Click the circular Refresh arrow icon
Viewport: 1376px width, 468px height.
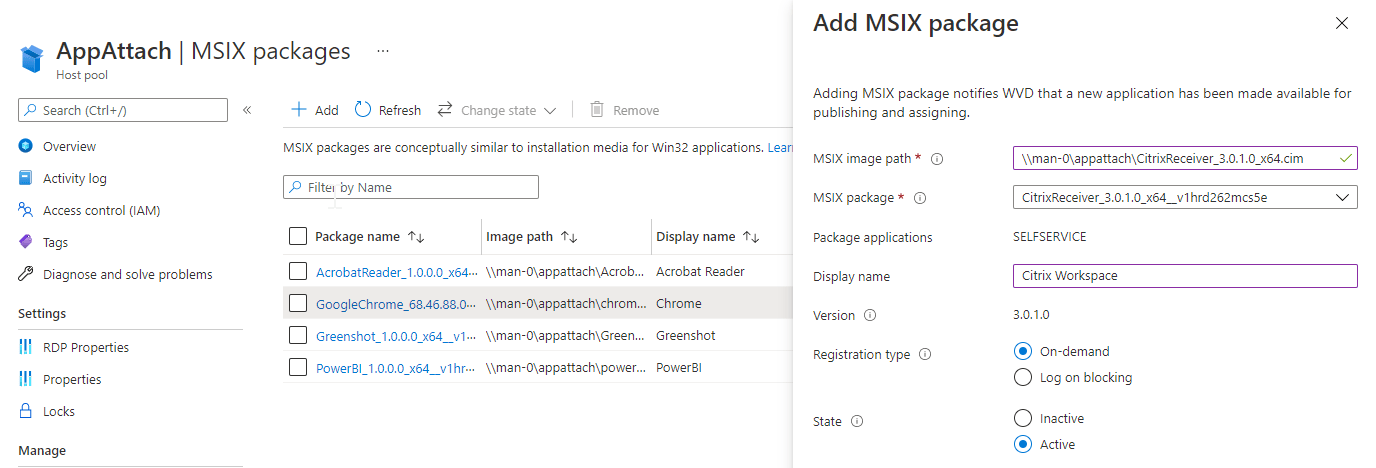pos(363,110)
